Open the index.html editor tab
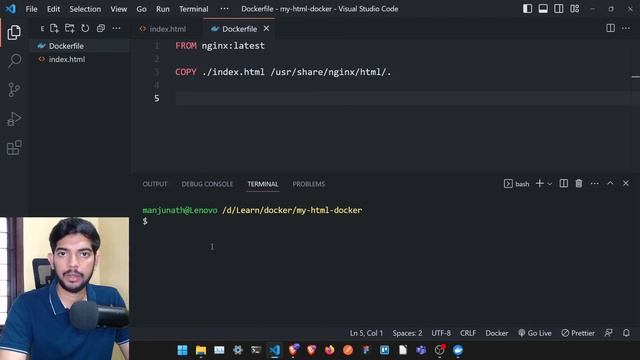The image size is (640, 360). tap(167, 29)
